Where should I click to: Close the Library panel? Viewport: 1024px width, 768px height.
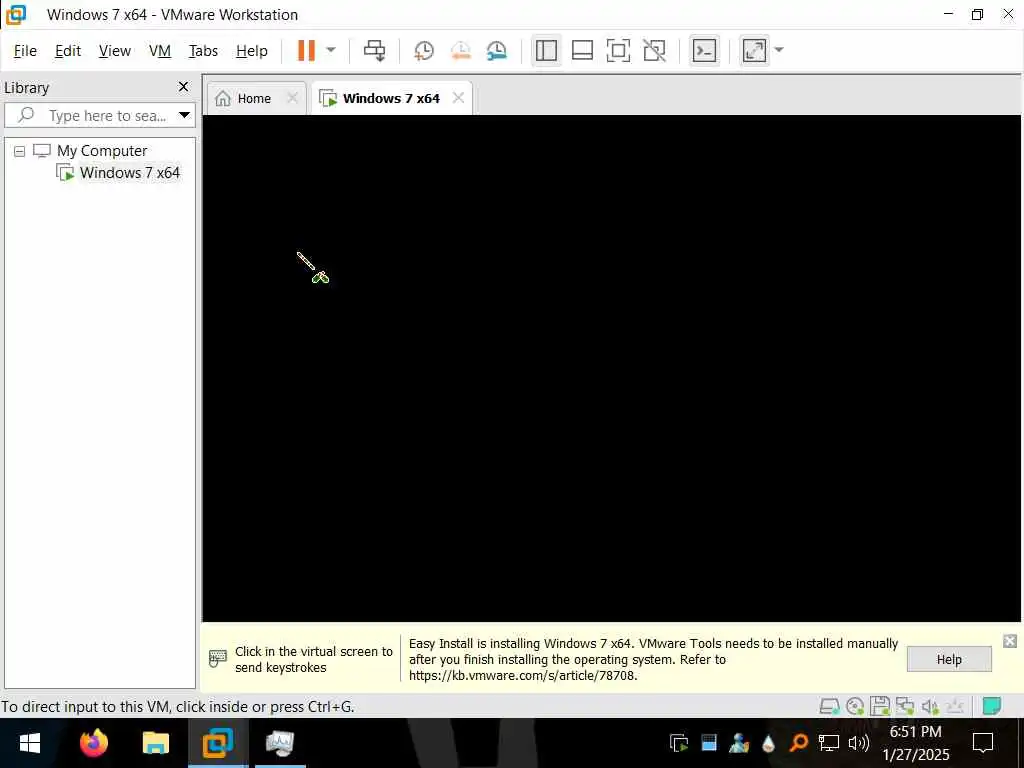[184, 87]
